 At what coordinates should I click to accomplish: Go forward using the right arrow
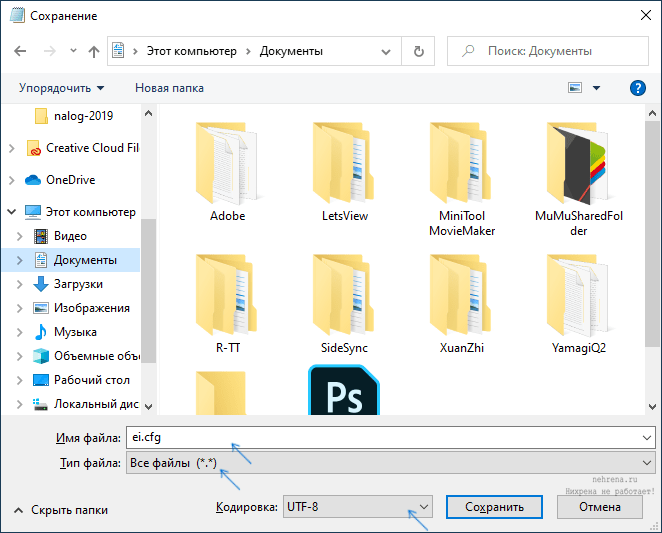50,51
